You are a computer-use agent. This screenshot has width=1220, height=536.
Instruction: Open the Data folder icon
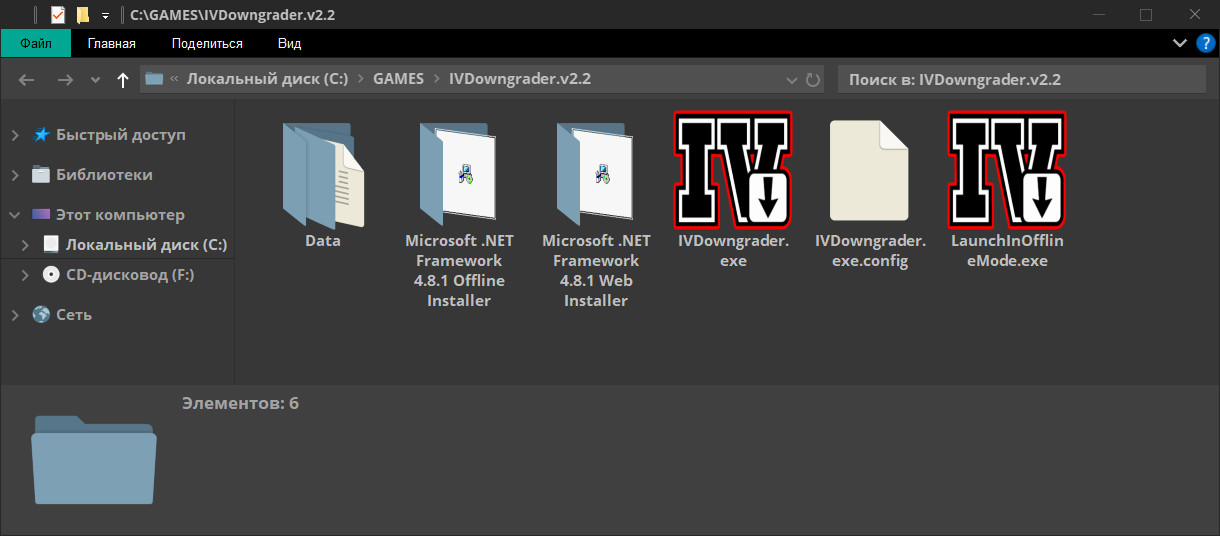pos(322,174)
